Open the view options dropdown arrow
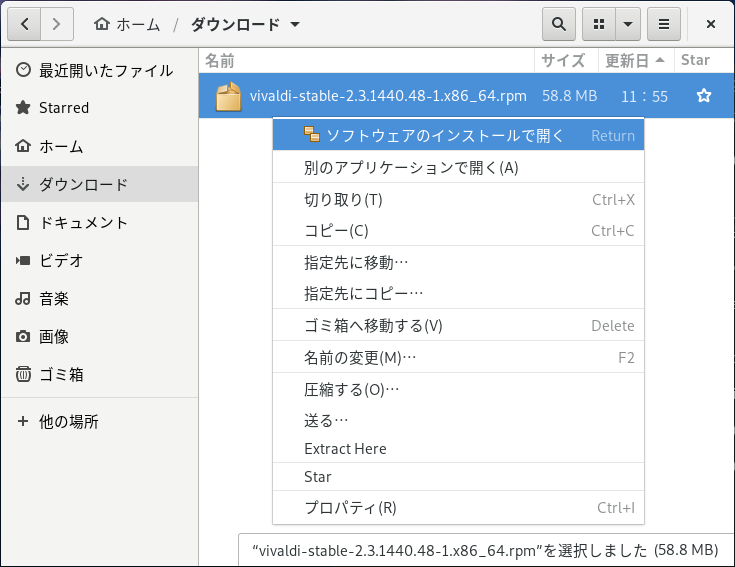 (x=628, y=24)
